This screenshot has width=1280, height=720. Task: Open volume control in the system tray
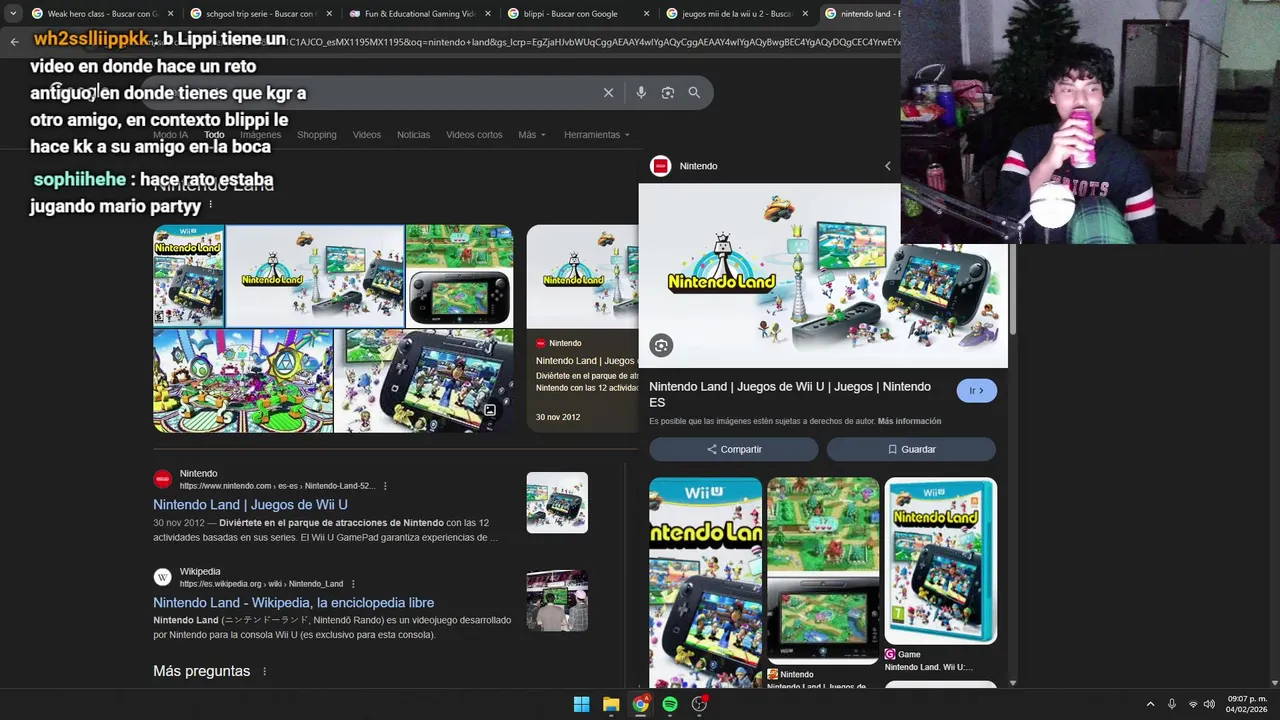click(x=1209, y=704)
